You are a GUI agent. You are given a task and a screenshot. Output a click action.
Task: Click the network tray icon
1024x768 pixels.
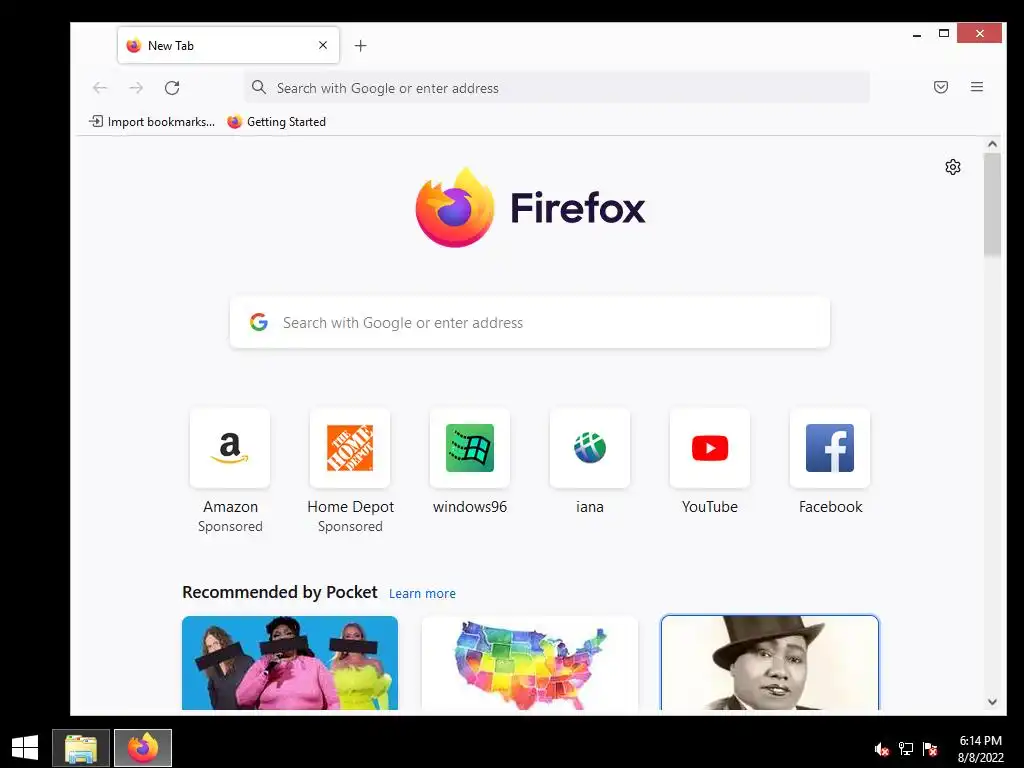tap(906, 749)
